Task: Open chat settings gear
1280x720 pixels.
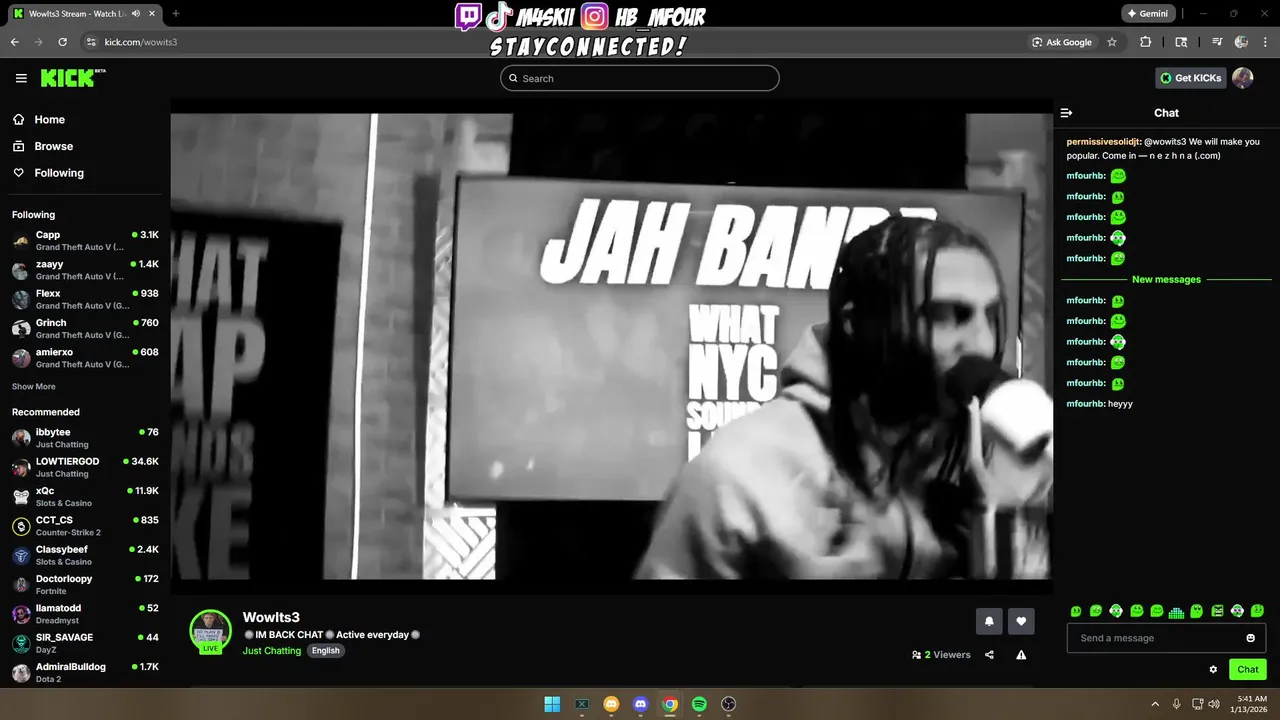Action: [x=1213, y=670]
